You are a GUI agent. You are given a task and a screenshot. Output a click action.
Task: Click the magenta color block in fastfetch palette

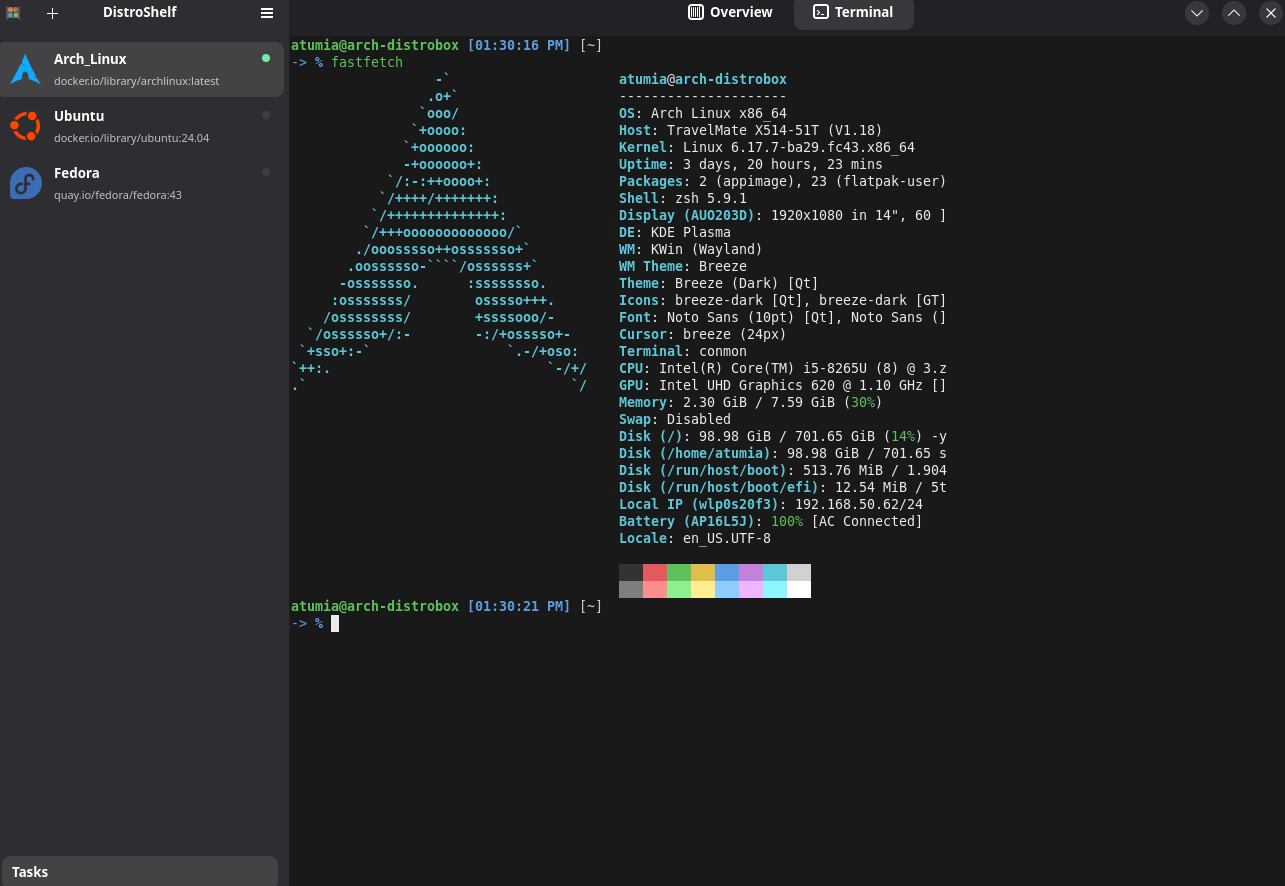click(x=751, y=572)
